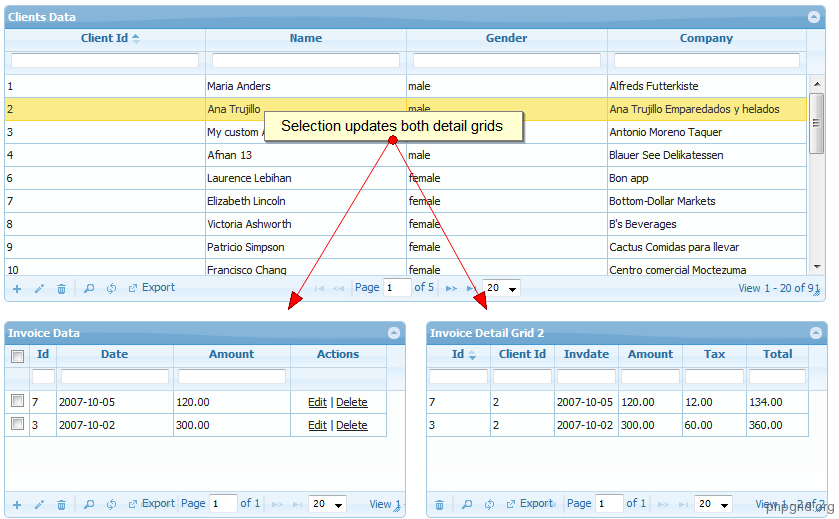Image resolution: width=839 pixels, height=519 pixels.
Task: Click the delete trash icon in Clients Data toolbar
Action: coord(61,288)
